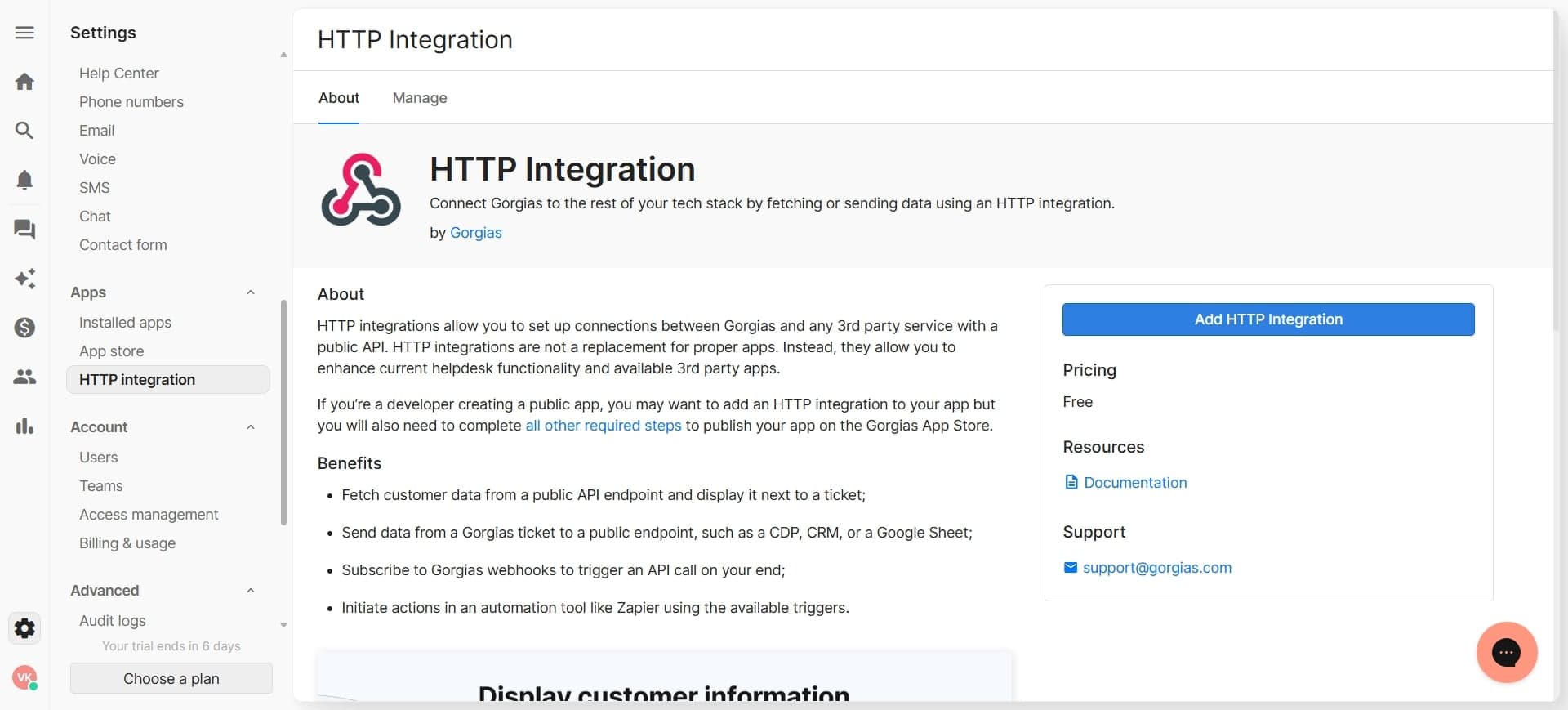
Task: Open Phone numbers settings
Action: click(131, 102)
